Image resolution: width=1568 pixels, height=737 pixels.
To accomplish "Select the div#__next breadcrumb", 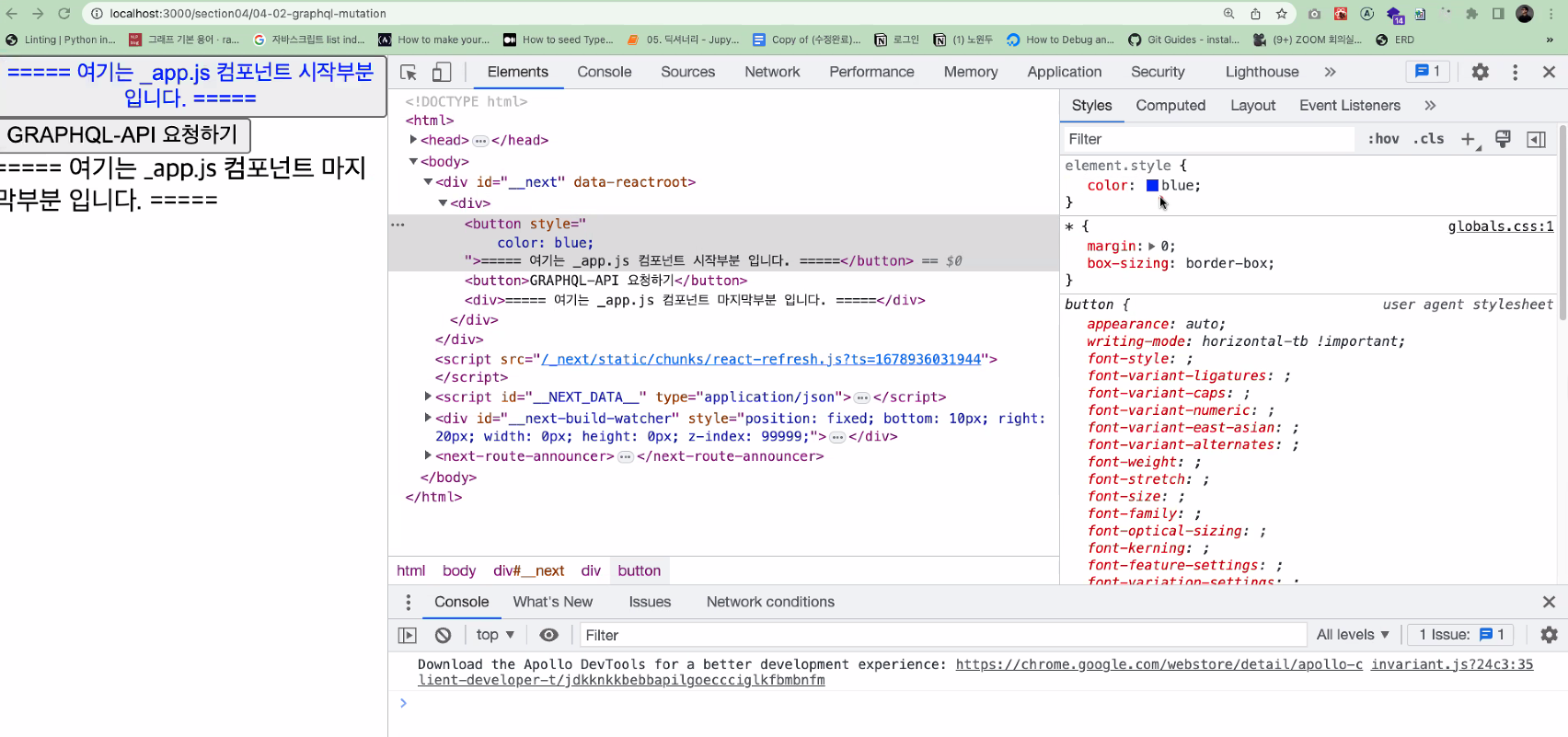I will (x=528, y=570).
